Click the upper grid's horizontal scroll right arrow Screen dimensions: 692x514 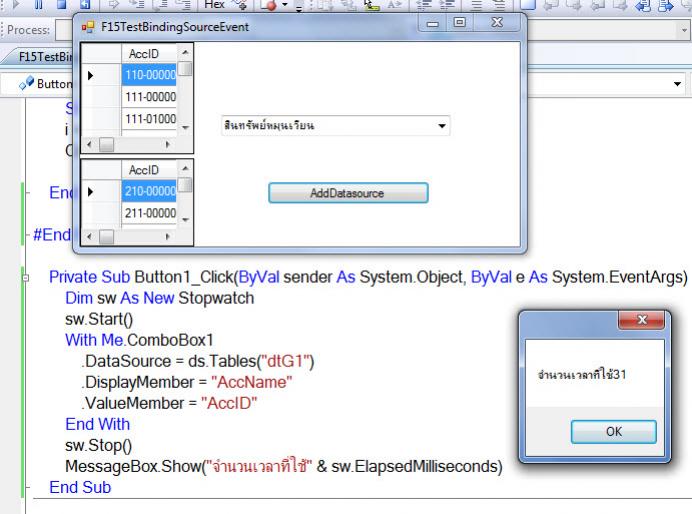167,144
